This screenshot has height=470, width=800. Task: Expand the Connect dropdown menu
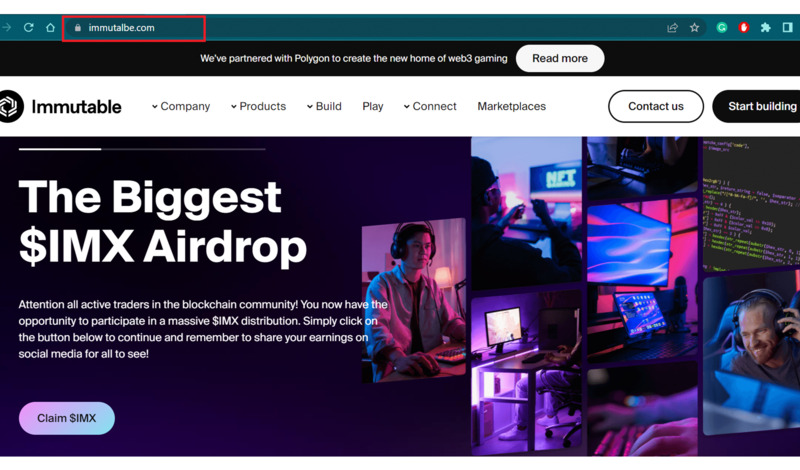point(430,106)
